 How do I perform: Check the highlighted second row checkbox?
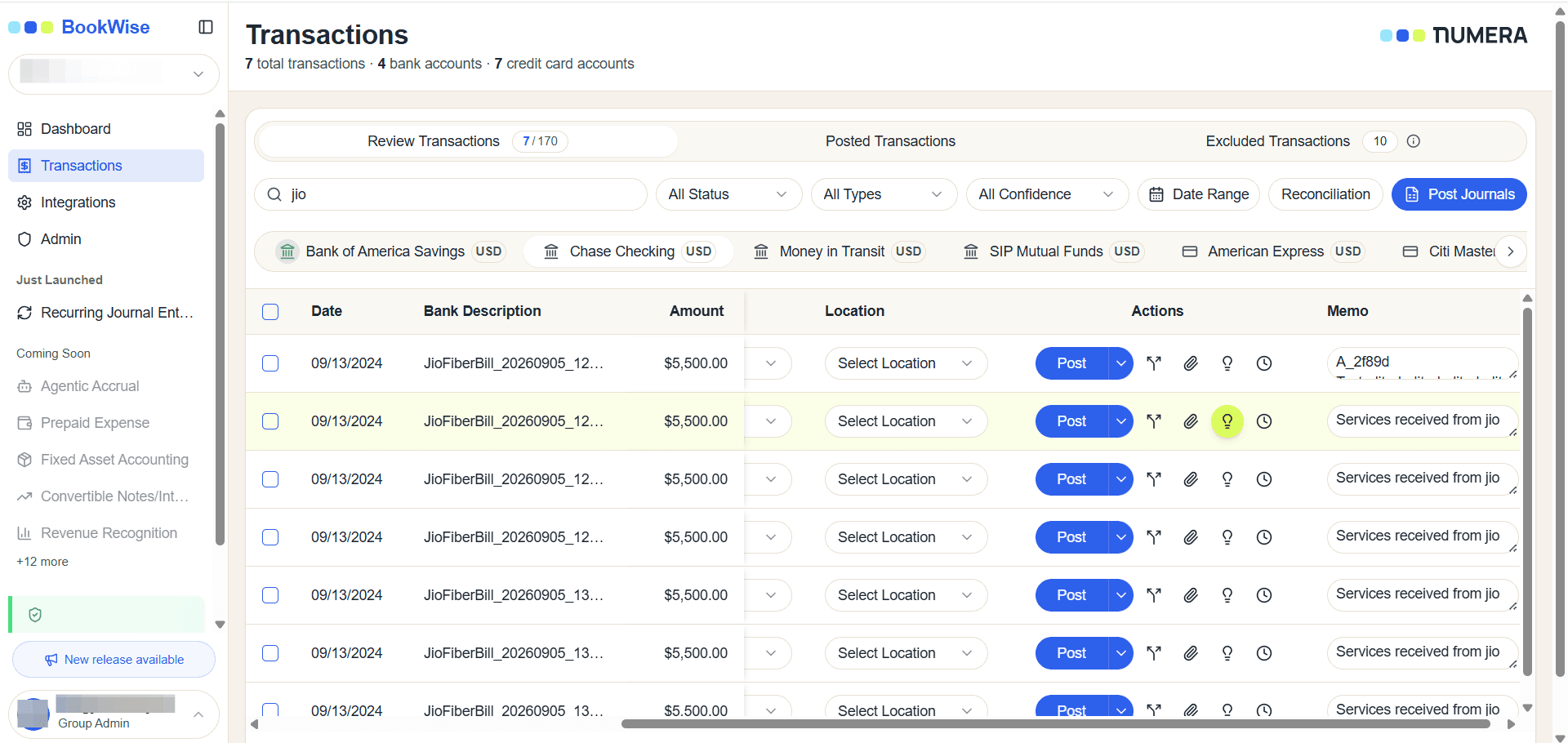tap(270, 421)
